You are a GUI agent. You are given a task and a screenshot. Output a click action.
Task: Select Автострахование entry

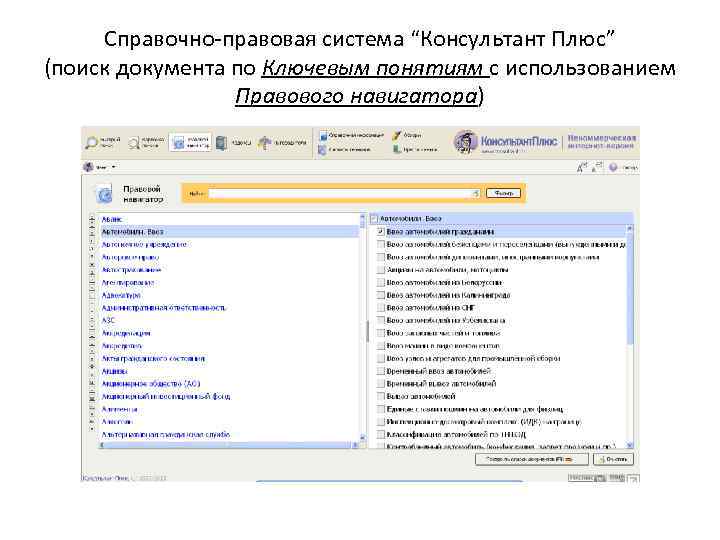click(x=131, y=270)
